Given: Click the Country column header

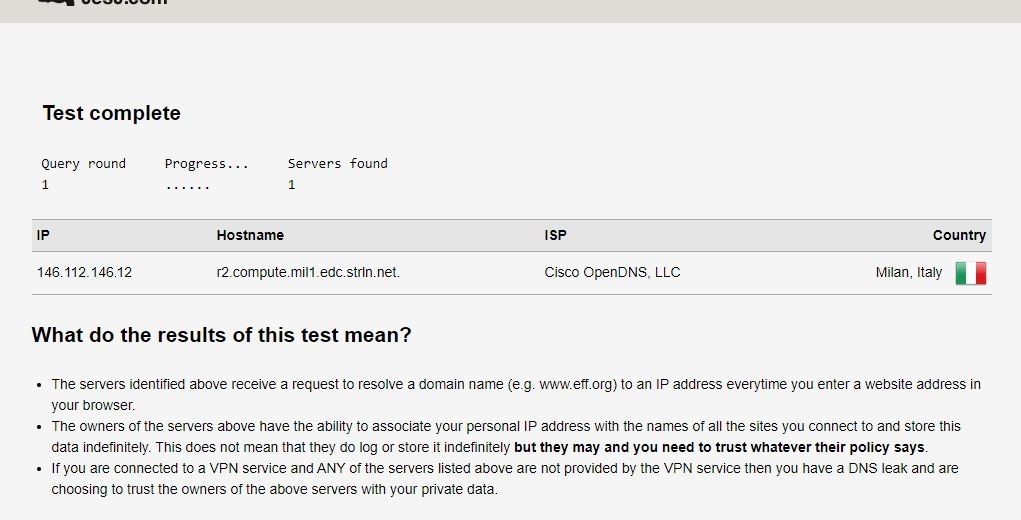Looking at the screenshot, I should point(959,235).
